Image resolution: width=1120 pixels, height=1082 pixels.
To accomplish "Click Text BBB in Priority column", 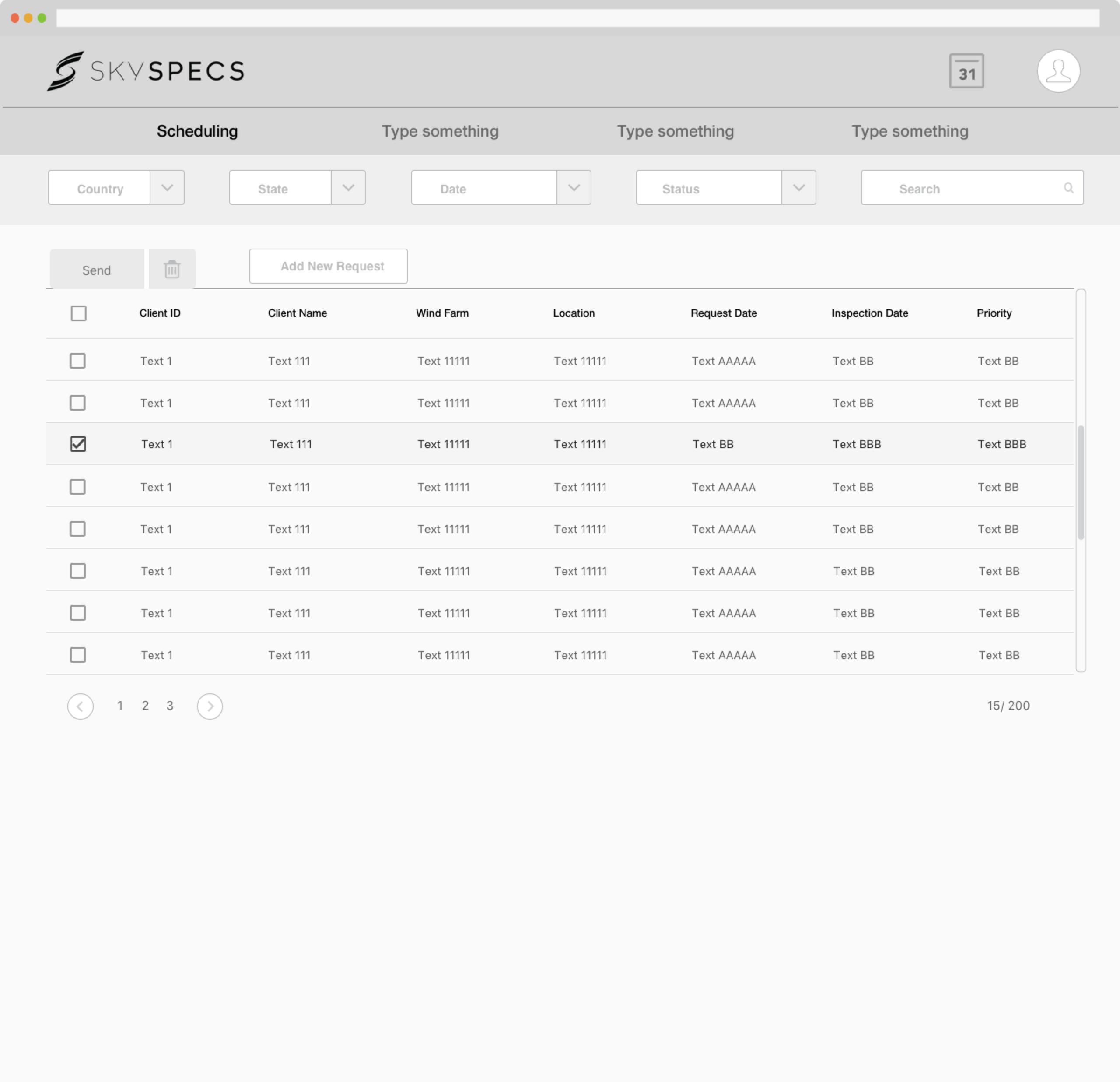I will 1002,444.
